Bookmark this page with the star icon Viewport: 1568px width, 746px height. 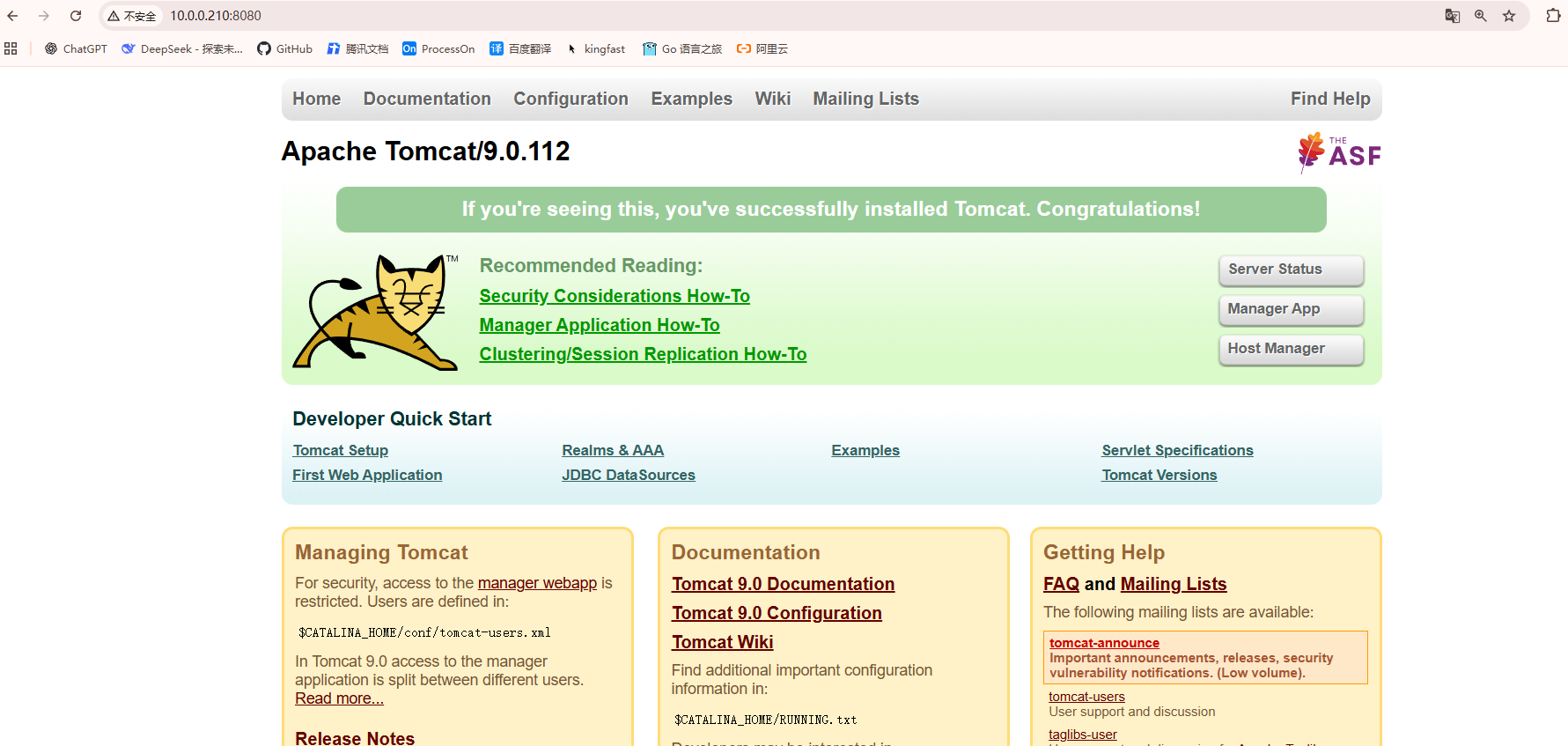tap(1509, 16)
